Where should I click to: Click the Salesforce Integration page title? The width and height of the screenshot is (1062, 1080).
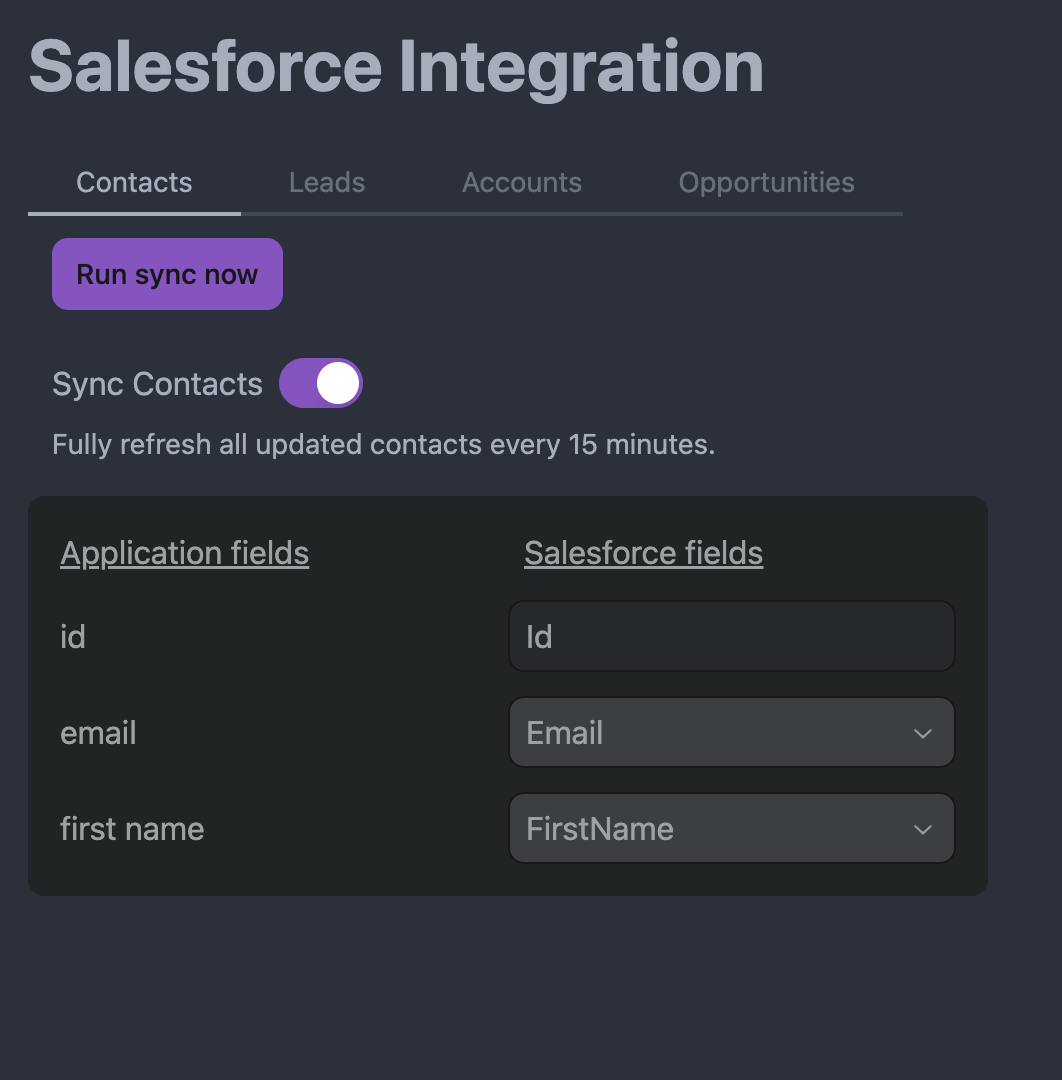396,68
